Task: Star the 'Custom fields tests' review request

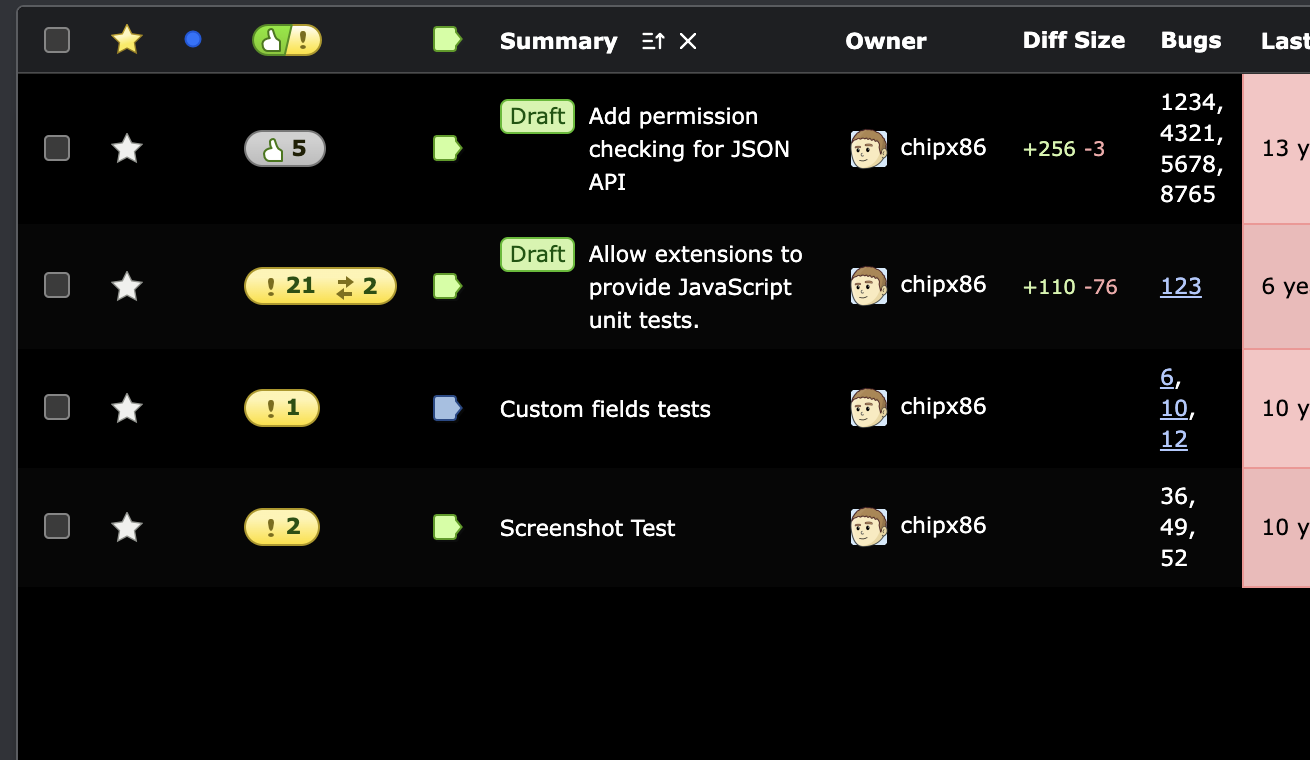Action: click(x=126, y=408)
